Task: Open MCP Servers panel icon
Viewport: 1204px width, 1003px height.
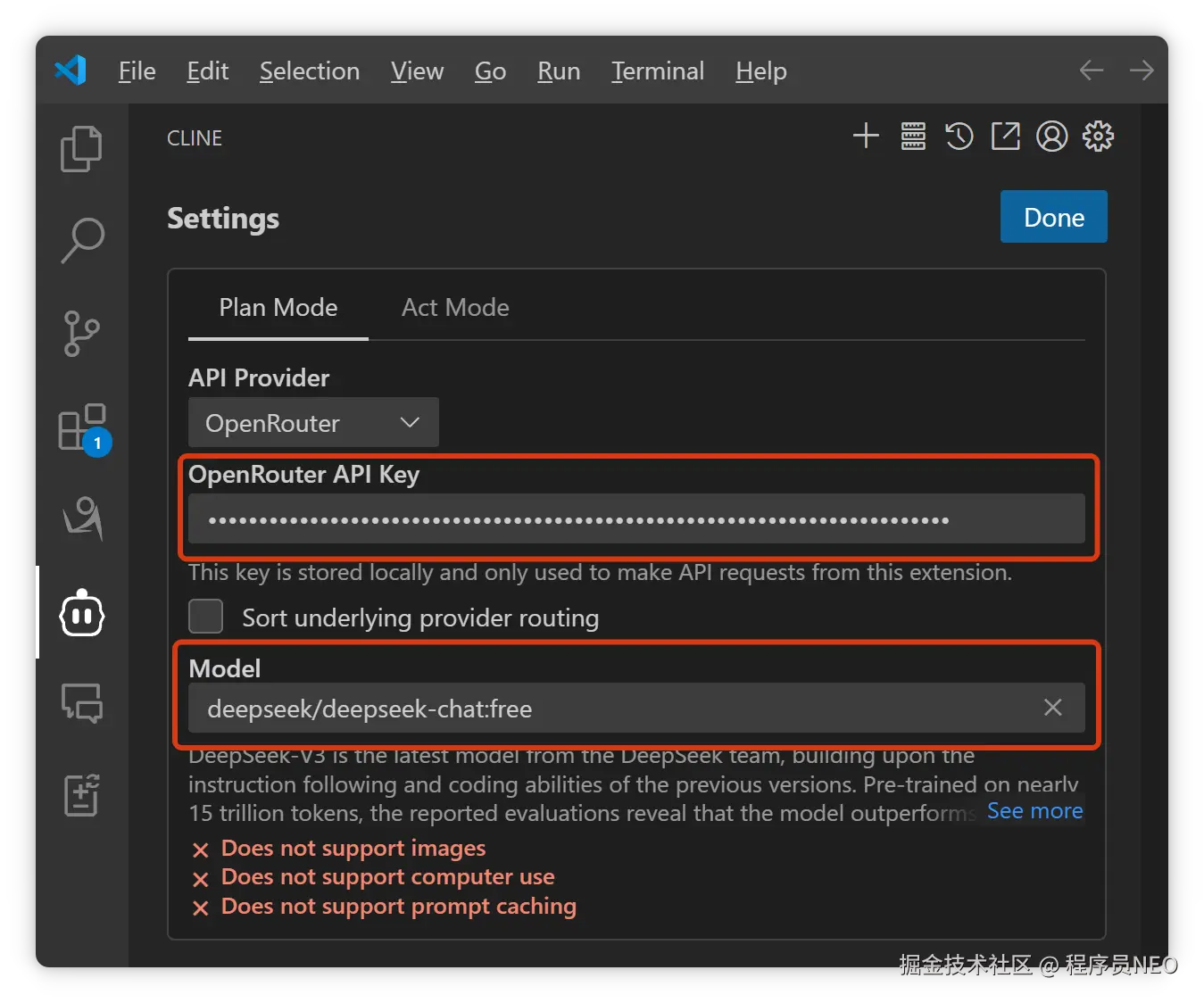Action: (x=913, y=137)
